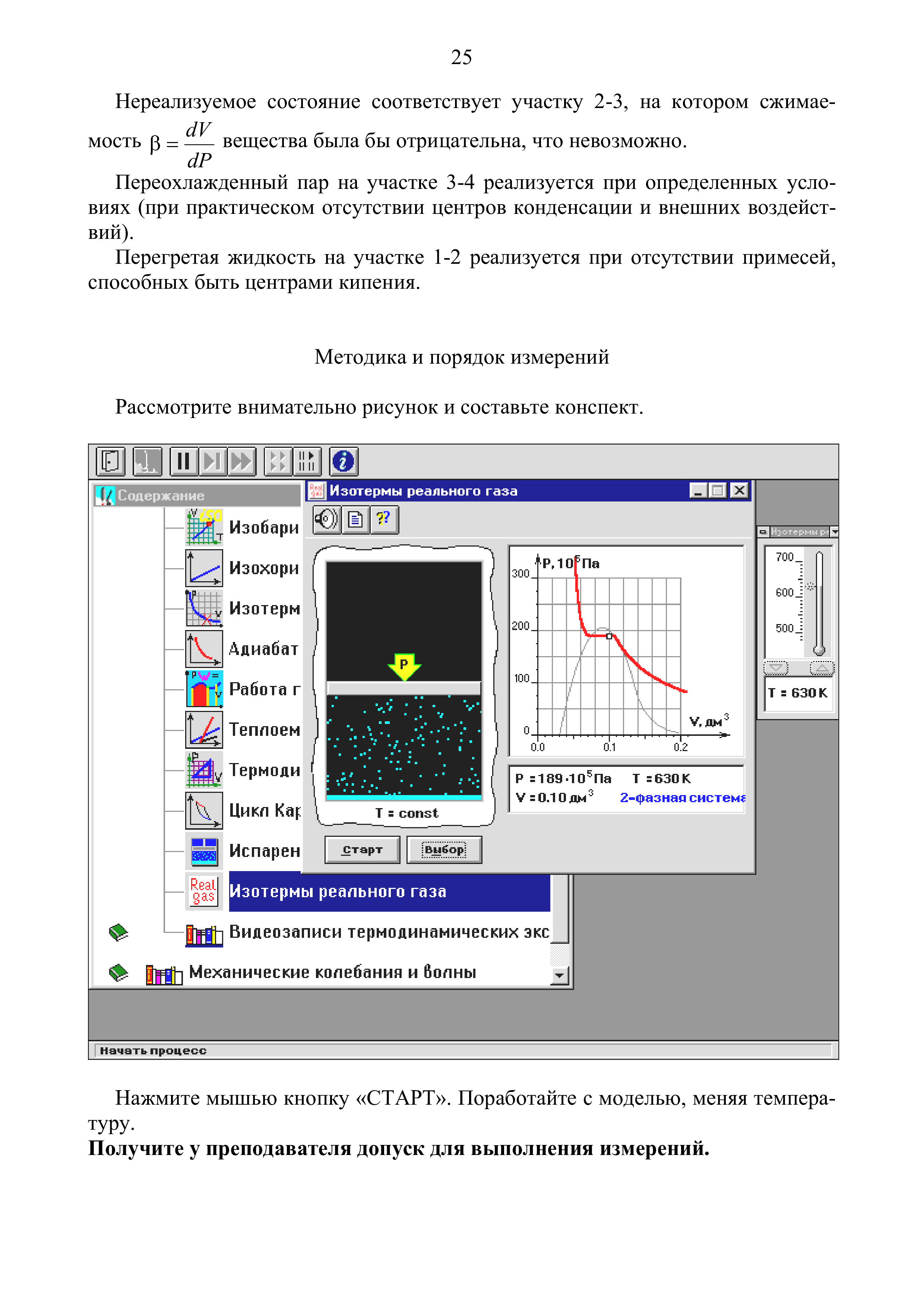Screen dimensions: 924x1307
Task: Click the double question mark help icon
Action: (x=384, y=519)
